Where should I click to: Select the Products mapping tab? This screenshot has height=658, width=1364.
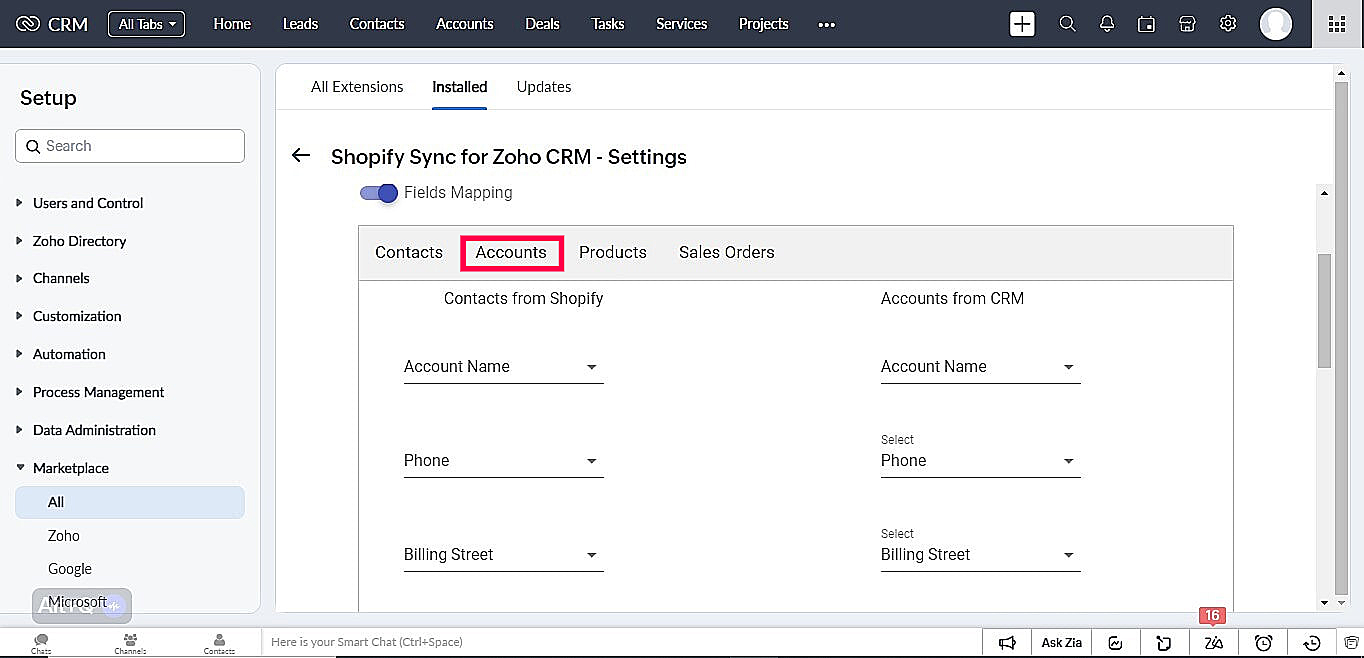(613, 252)
